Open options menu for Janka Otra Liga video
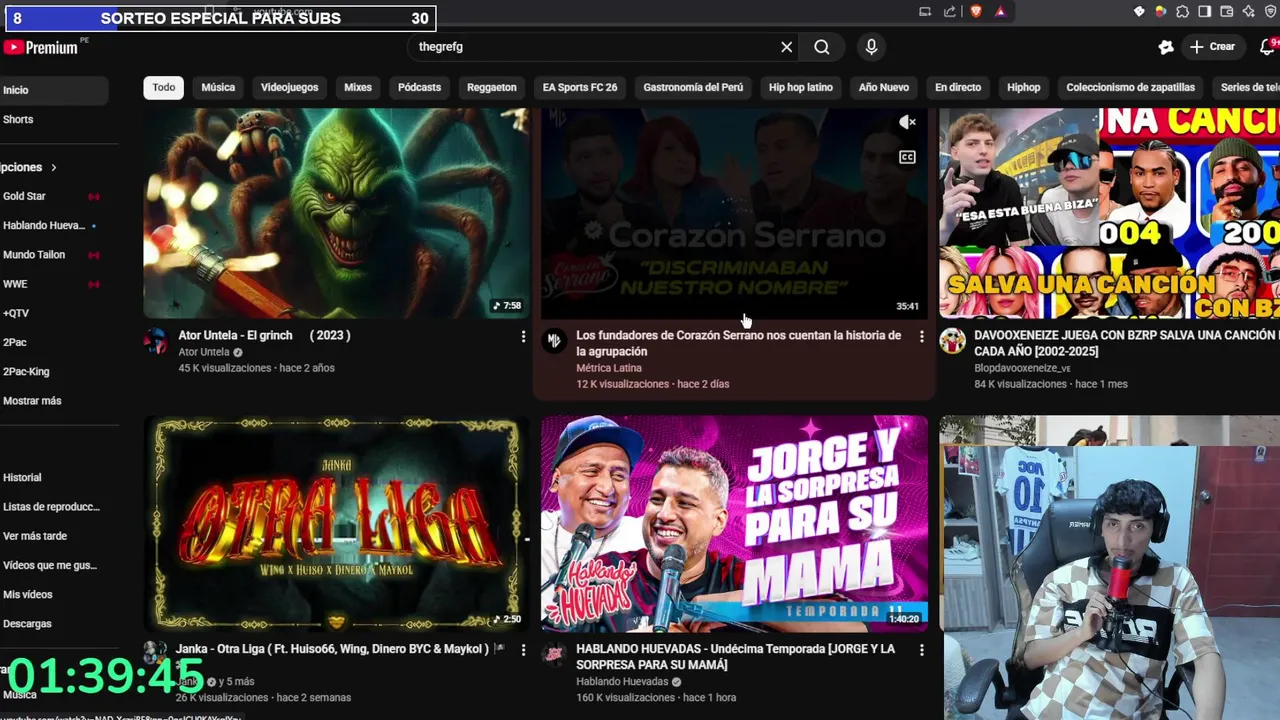1280x720 pixels. (x=523, y=651)
